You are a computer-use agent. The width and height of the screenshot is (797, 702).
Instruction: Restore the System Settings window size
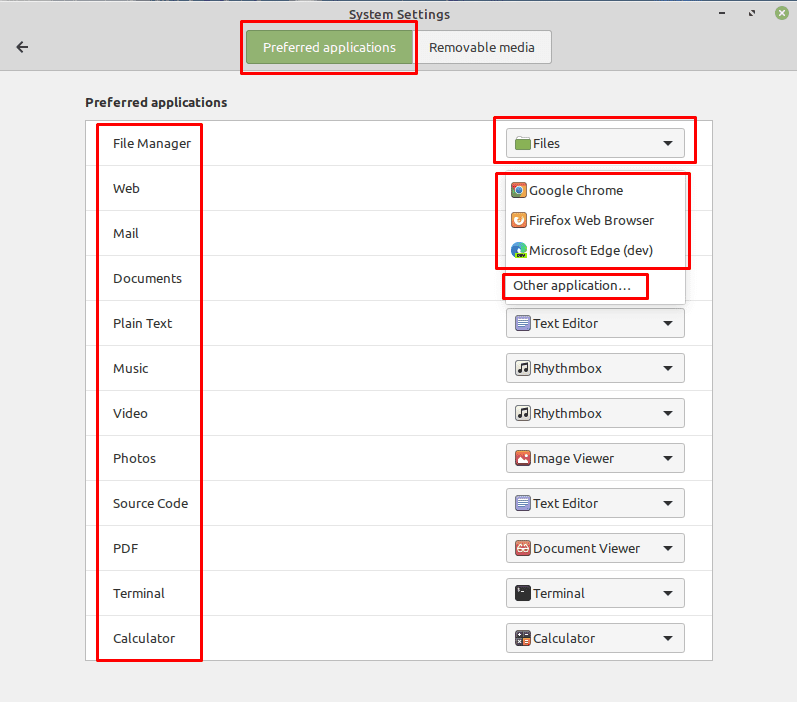tap(752, 13)
